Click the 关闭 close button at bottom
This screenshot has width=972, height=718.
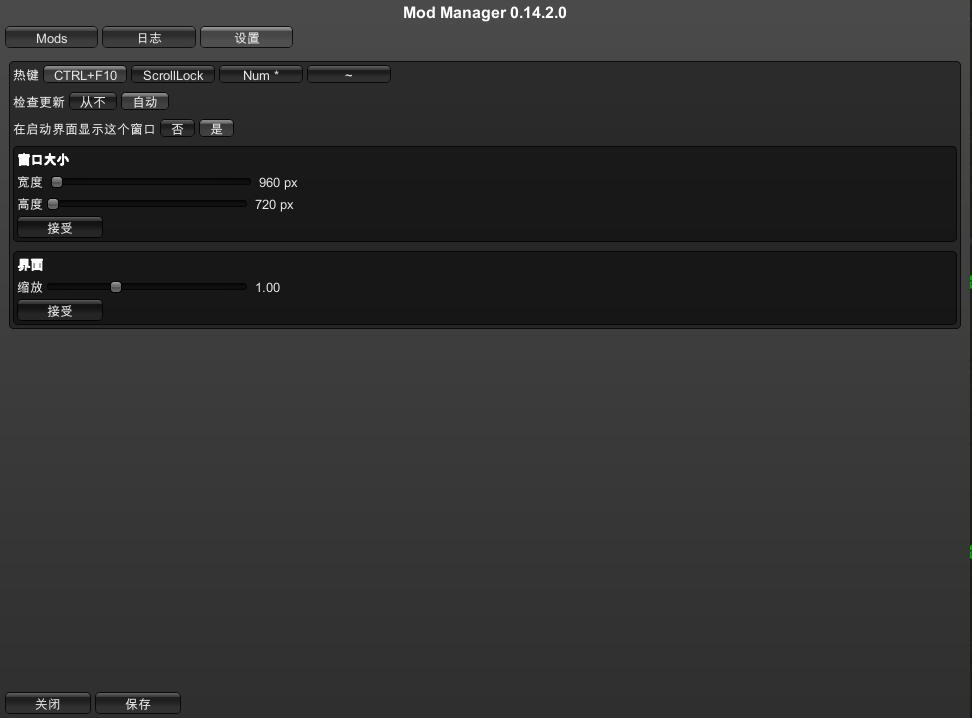(x=48, y=704)
